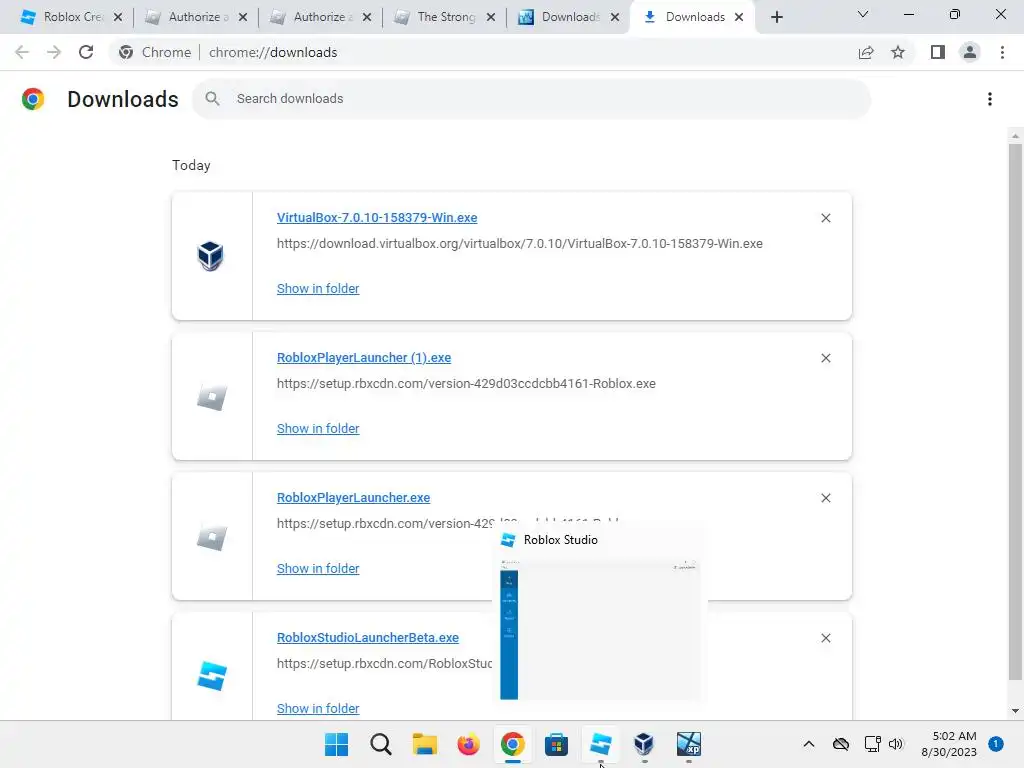Remove RobloxPlayerLauncher.exe from list
The image size is (1024, 768).
[x=825, y=498]
